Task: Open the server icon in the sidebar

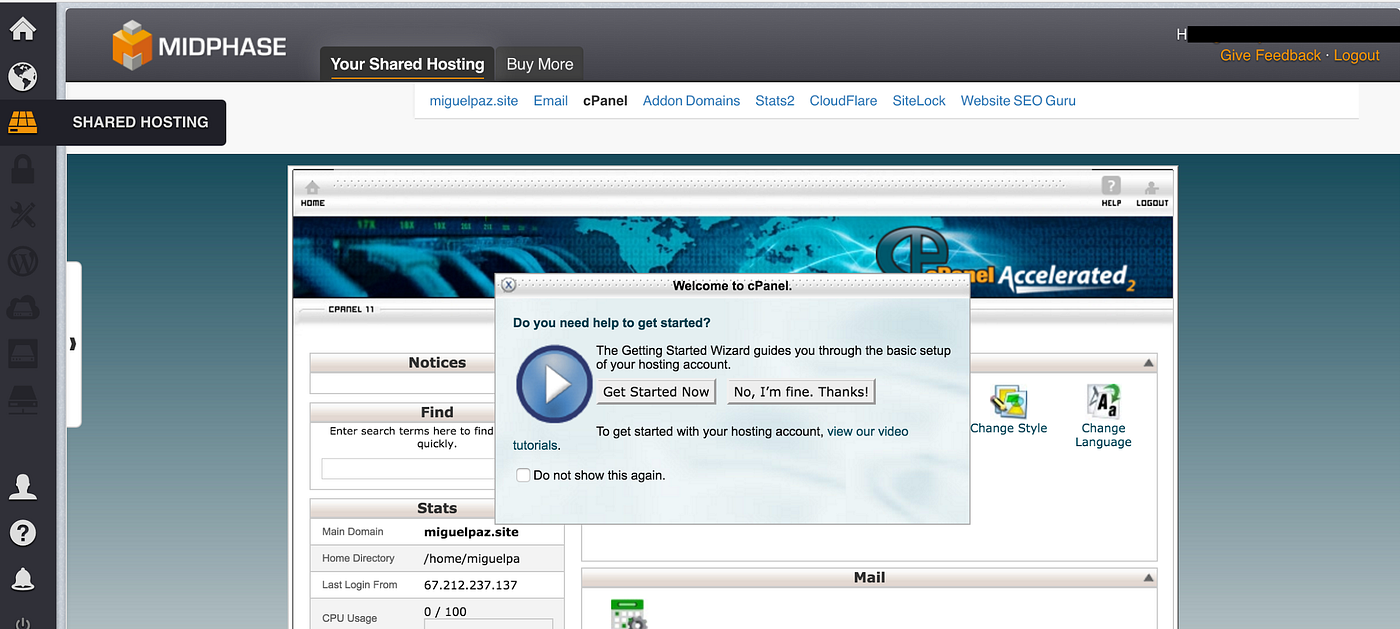Action: click(22, 353)
